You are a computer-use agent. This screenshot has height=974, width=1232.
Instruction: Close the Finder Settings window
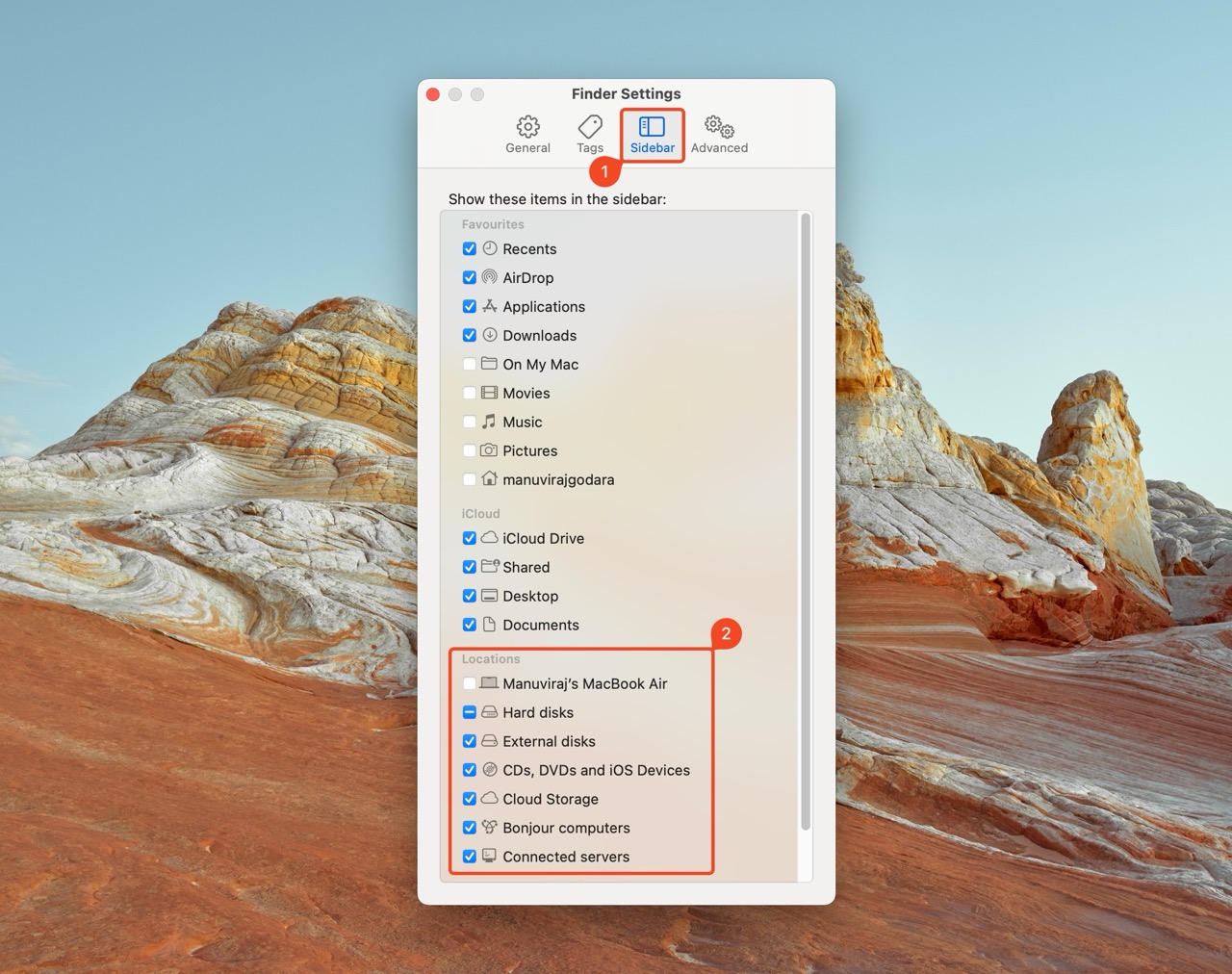tap(433, 94)
